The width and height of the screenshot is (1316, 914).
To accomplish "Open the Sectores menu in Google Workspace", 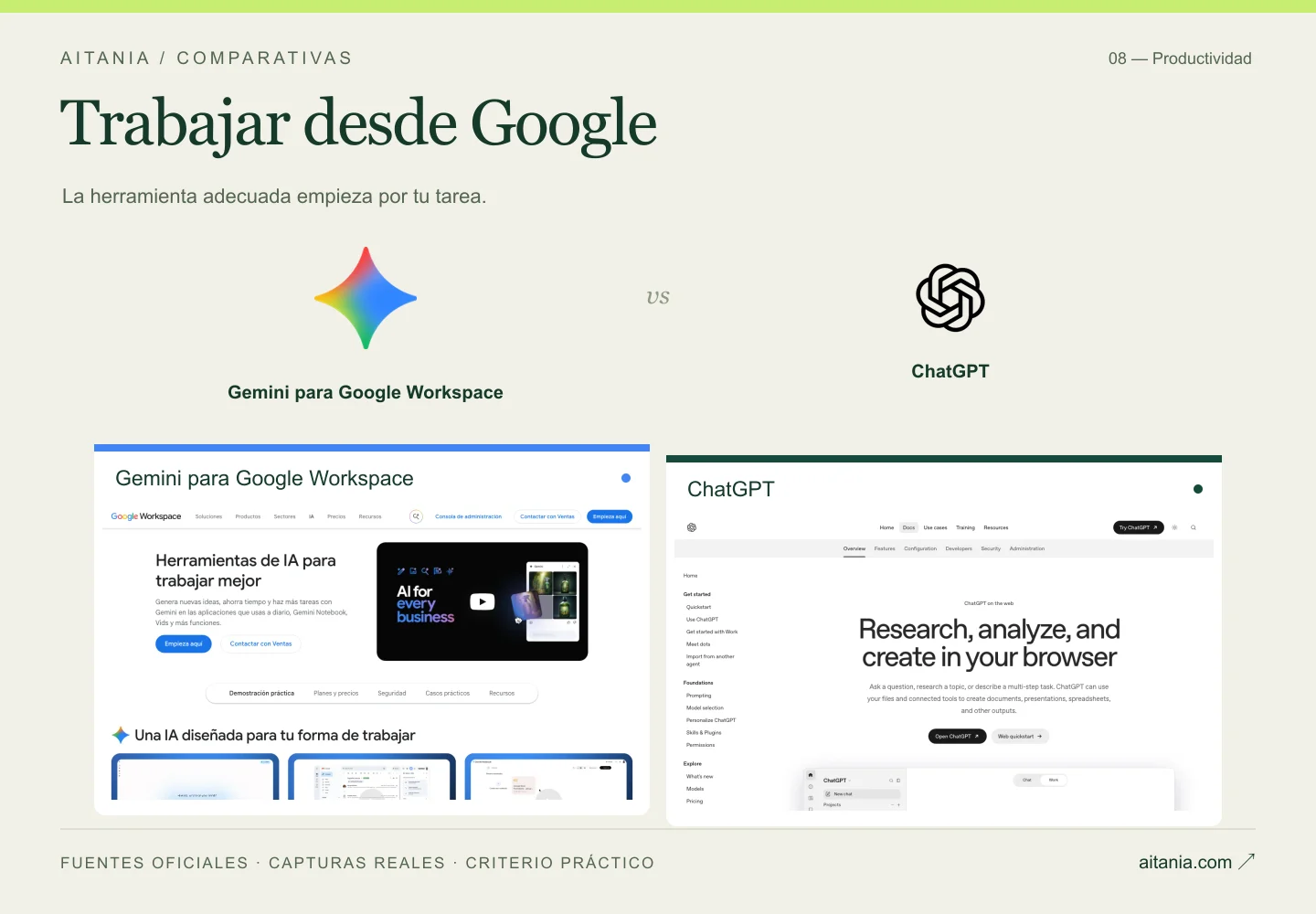I will (284, 516).
